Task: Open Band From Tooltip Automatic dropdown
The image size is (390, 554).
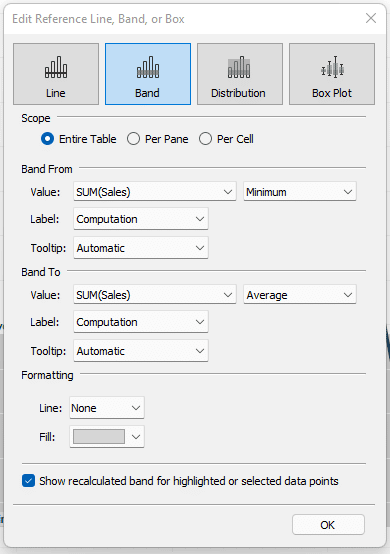Action: [141, 248]
